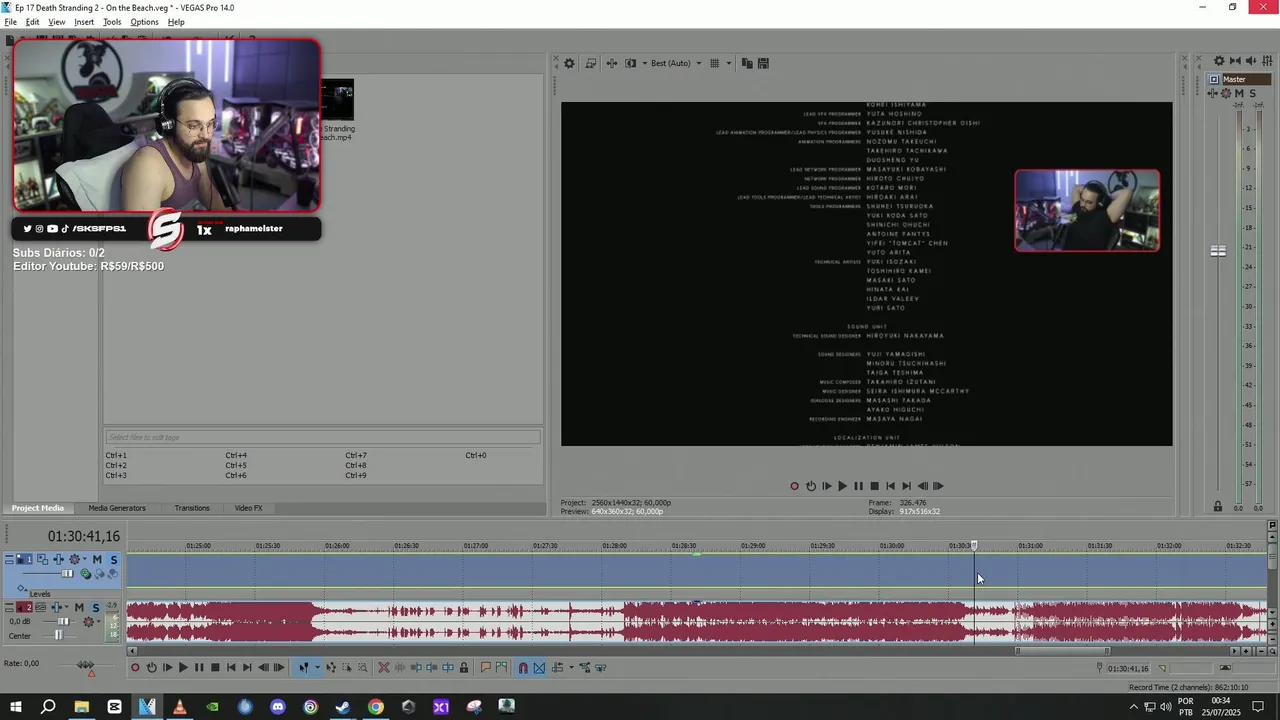This screenshot has height=720, width=1280.
Task: Switch to Transitions tab
Action: (x=192, y=508)
